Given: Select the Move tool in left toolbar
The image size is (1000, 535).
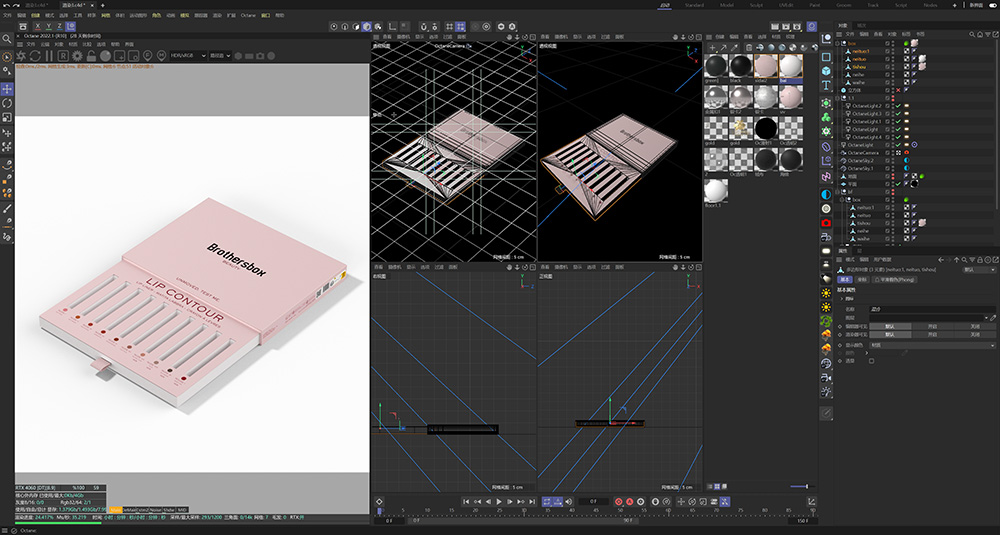Looking at the screenshot, I should point(7,89).
